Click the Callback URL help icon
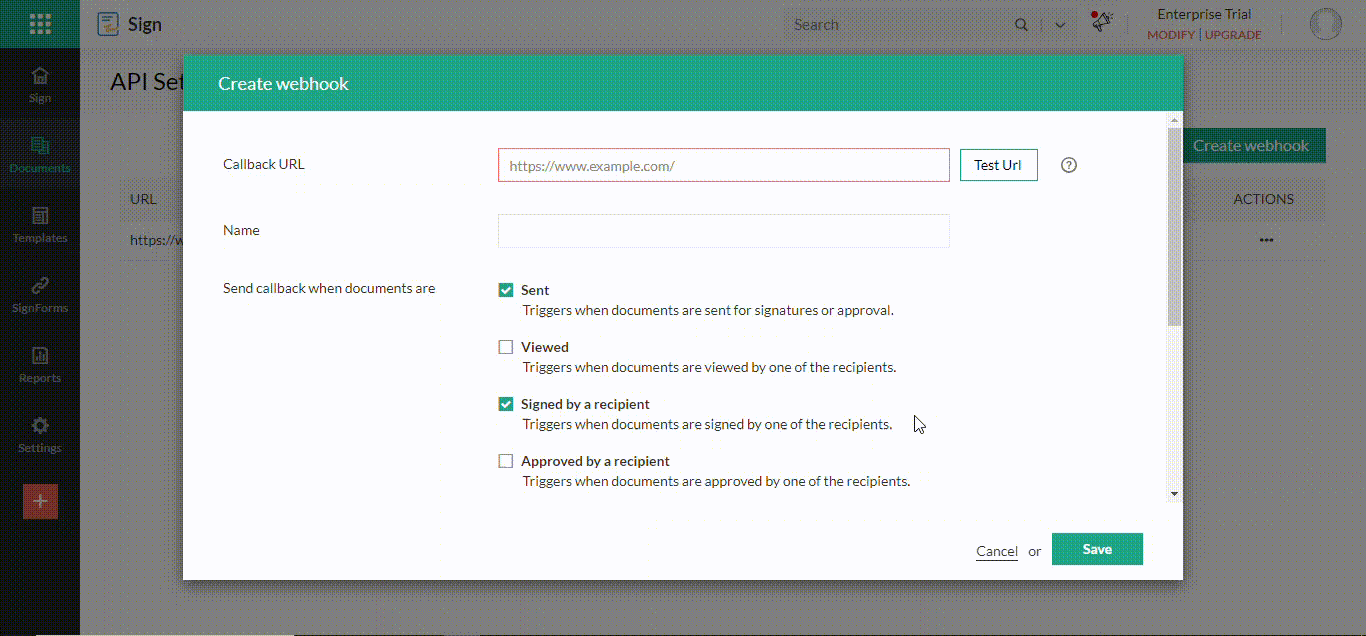This screenshot has width=1366, height=636. click(x=1068, y=164)
